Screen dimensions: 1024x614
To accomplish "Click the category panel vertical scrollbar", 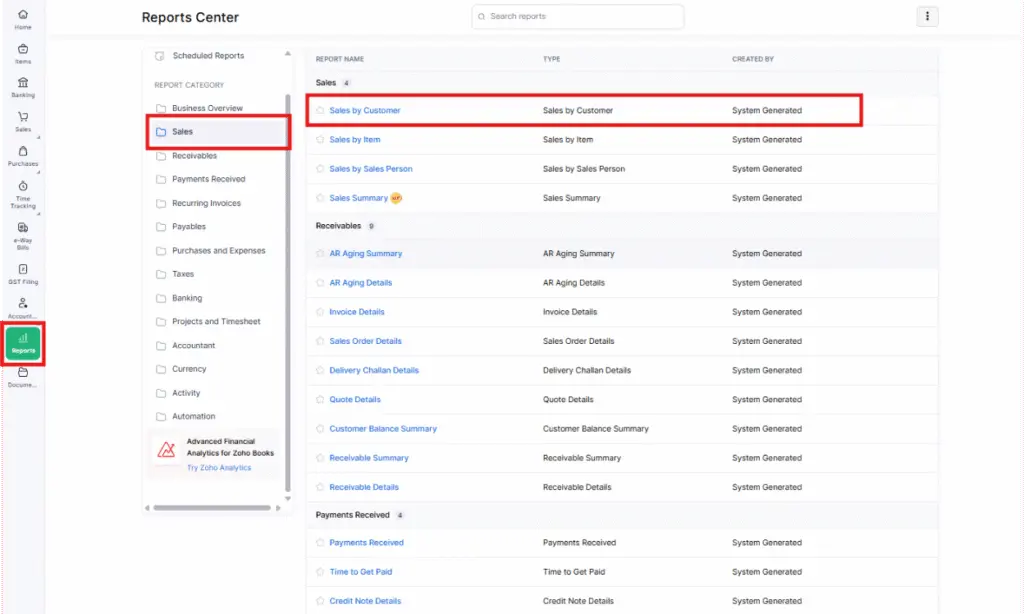I will (288, 293).
